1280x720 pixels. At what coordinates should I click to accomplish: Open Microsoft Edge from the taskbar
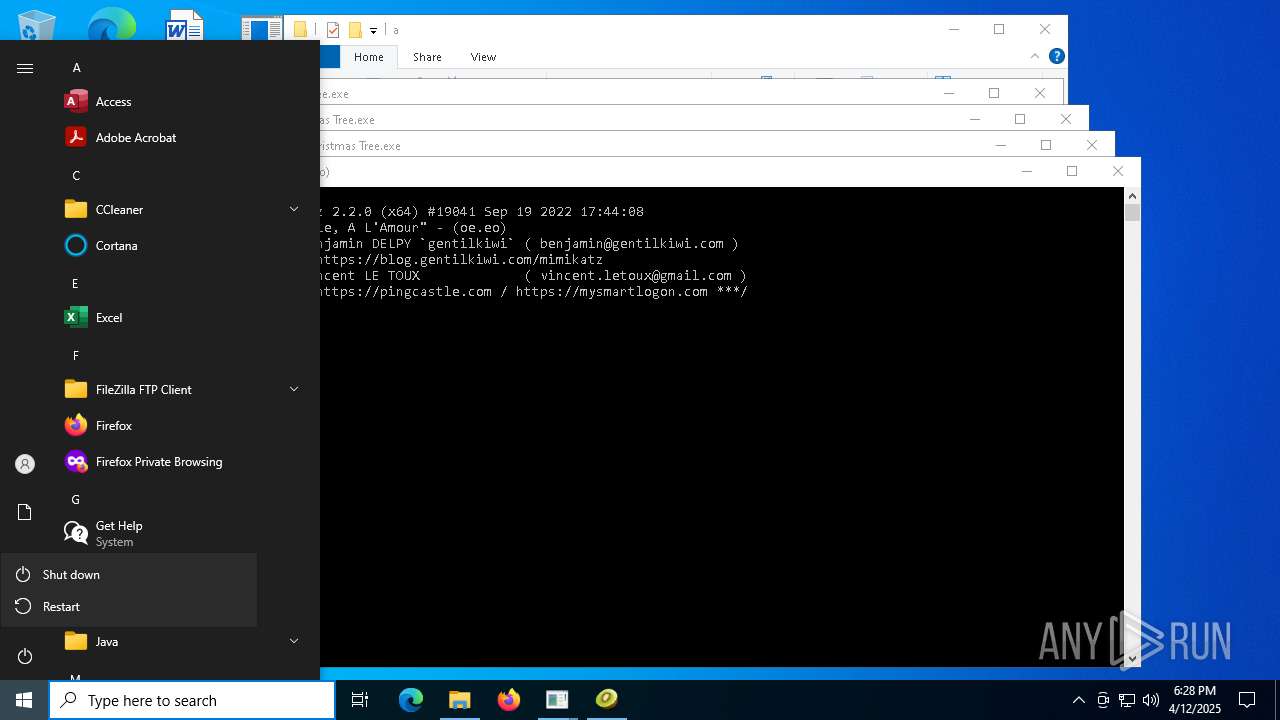411,700
